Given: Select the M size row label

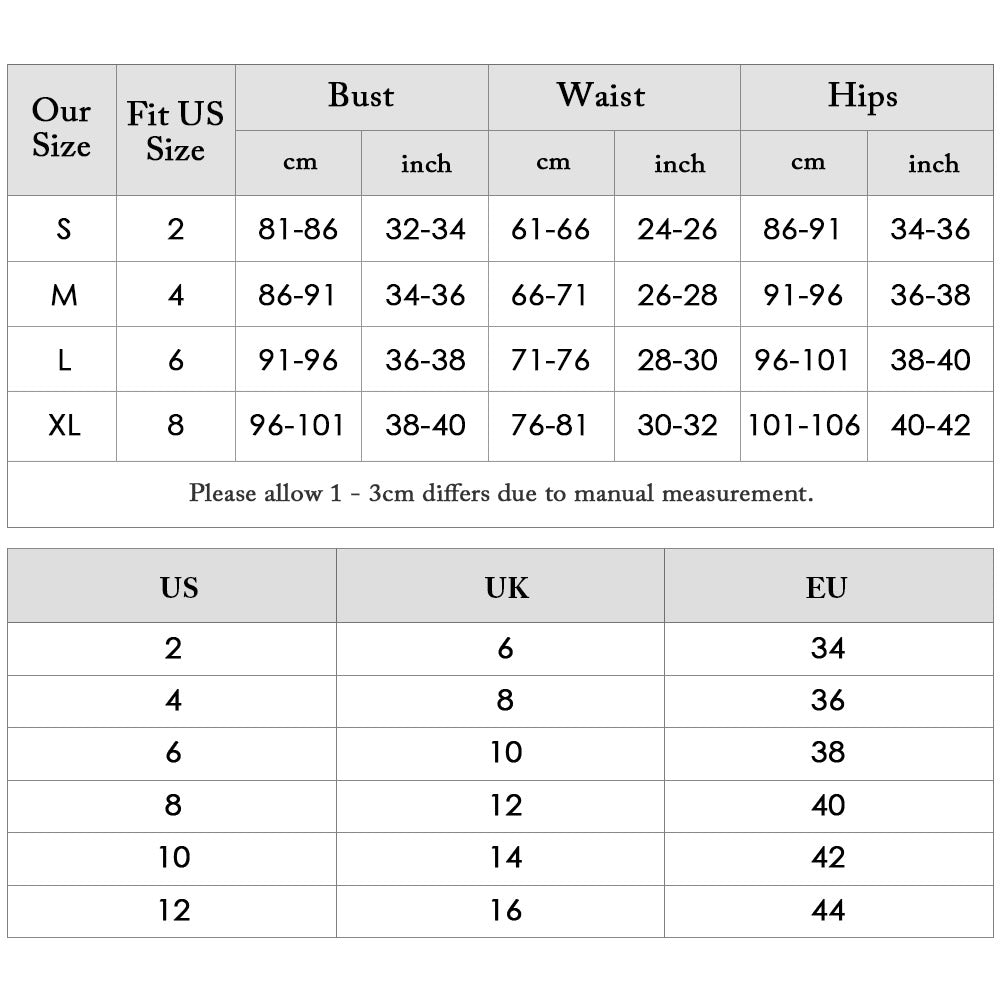Looking at the screenshot, I should coord(64,295).
